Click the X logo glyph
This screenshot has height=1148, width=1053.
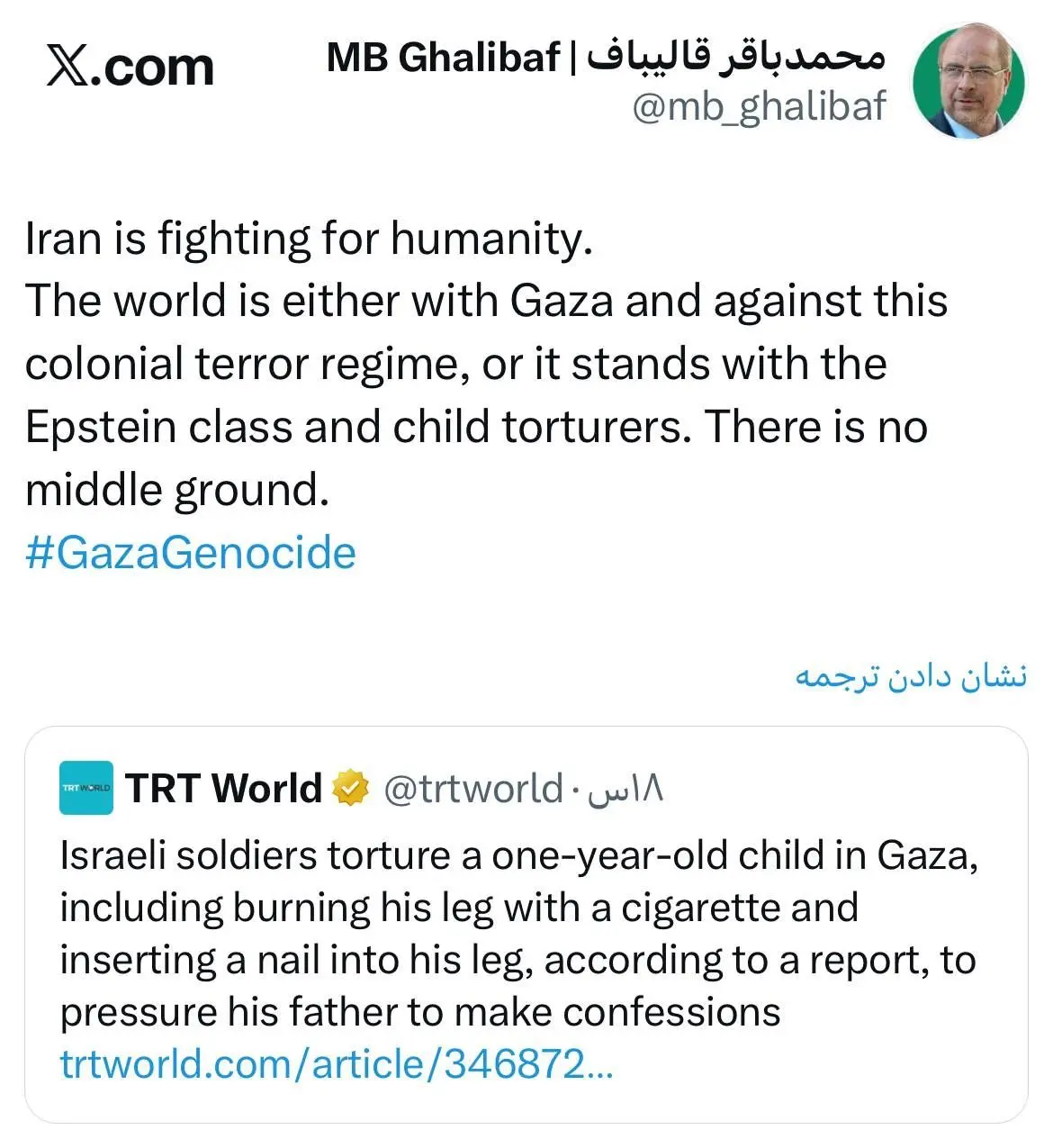67,68
